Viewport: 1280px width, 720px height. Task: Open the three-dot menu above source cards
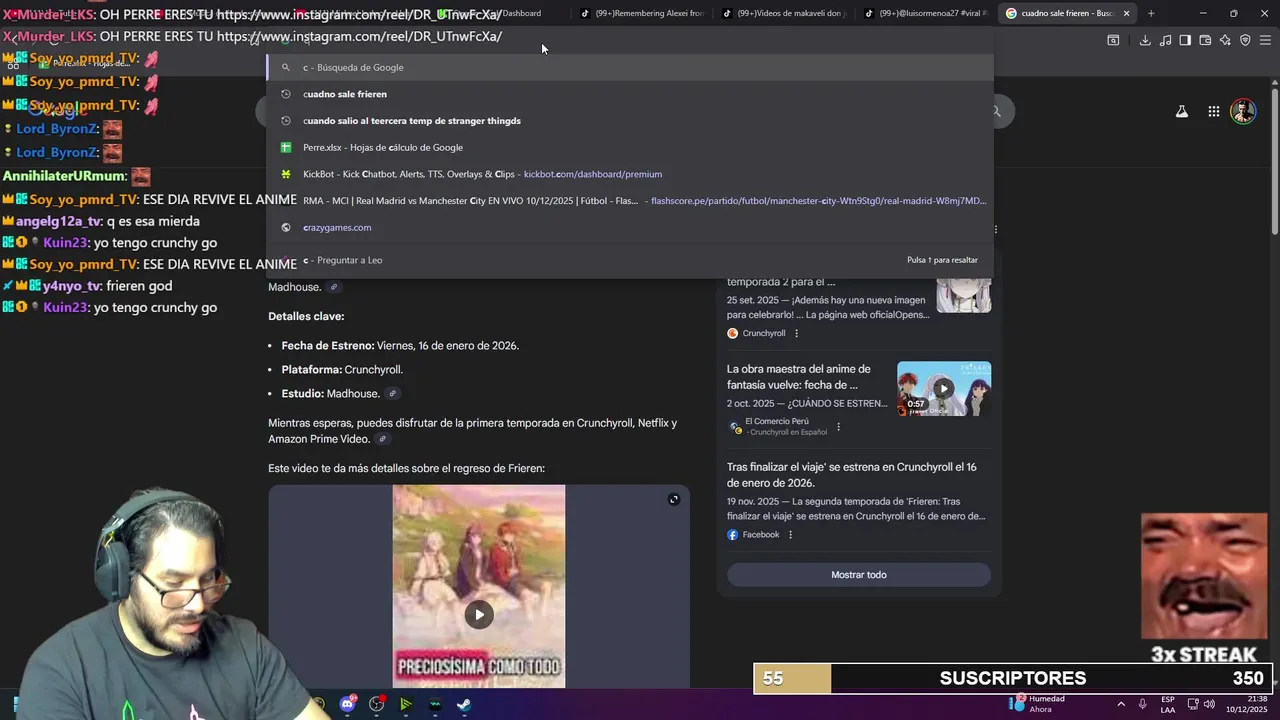pyautogui.click(x=996, y=229)
